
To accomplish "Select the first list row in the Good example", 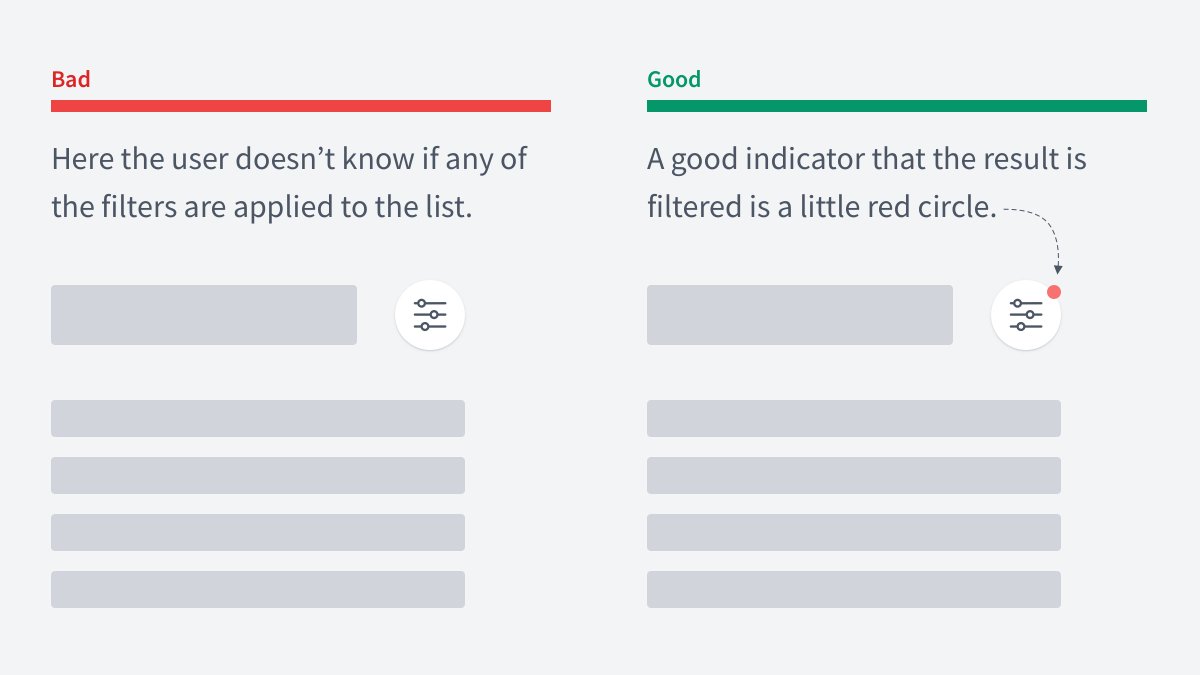I will pos(854,418).
